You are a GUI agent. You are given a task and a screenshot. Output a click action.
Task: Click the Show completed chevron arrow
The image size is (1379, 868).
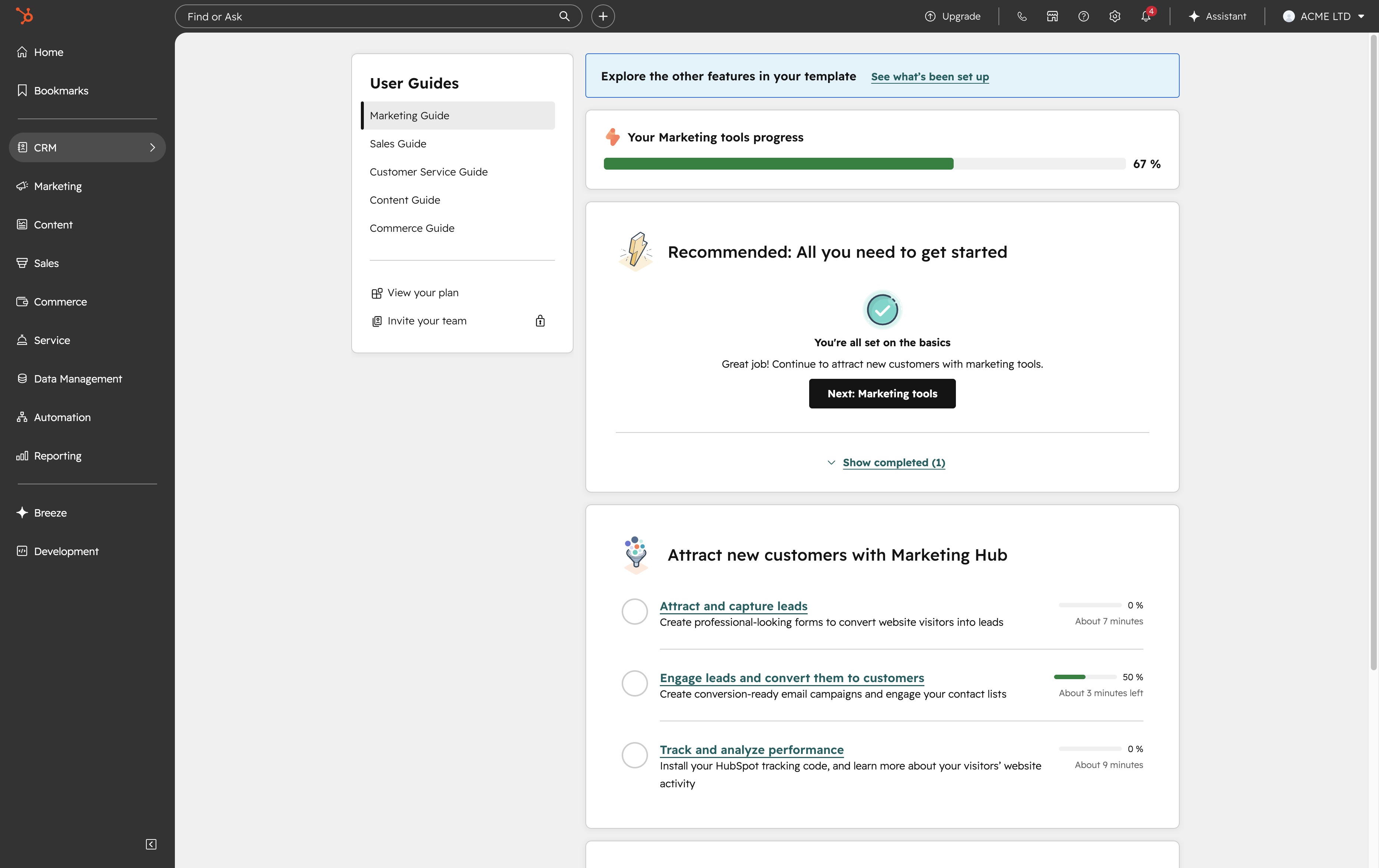click(x=831, y=463)
